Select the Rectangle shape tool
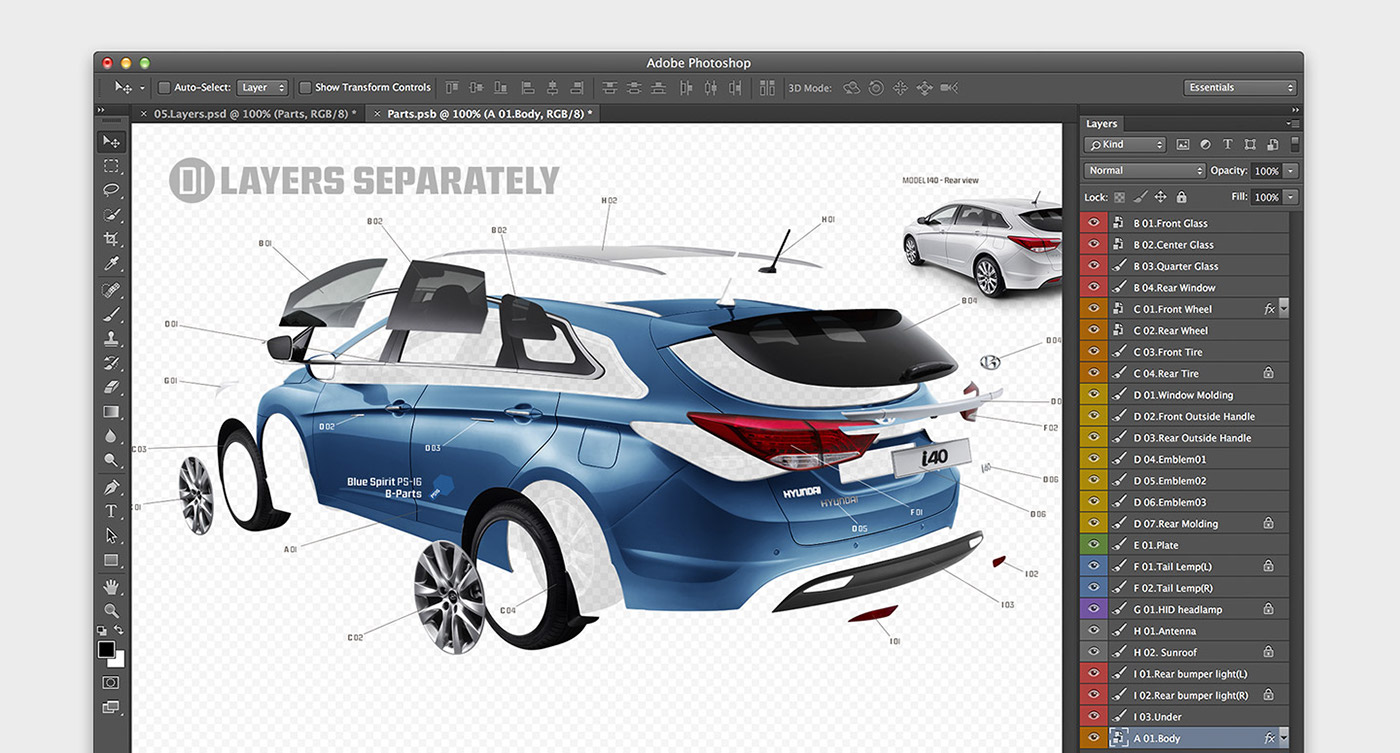The image size is (1400, 753). pyautogui.click(x=111, y=560)
